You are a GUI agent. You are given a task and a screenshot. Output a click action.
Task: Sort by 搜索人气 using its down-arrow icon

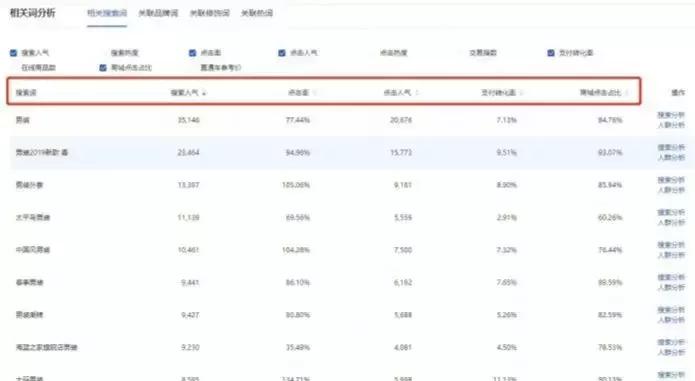[x=204, y=93]
